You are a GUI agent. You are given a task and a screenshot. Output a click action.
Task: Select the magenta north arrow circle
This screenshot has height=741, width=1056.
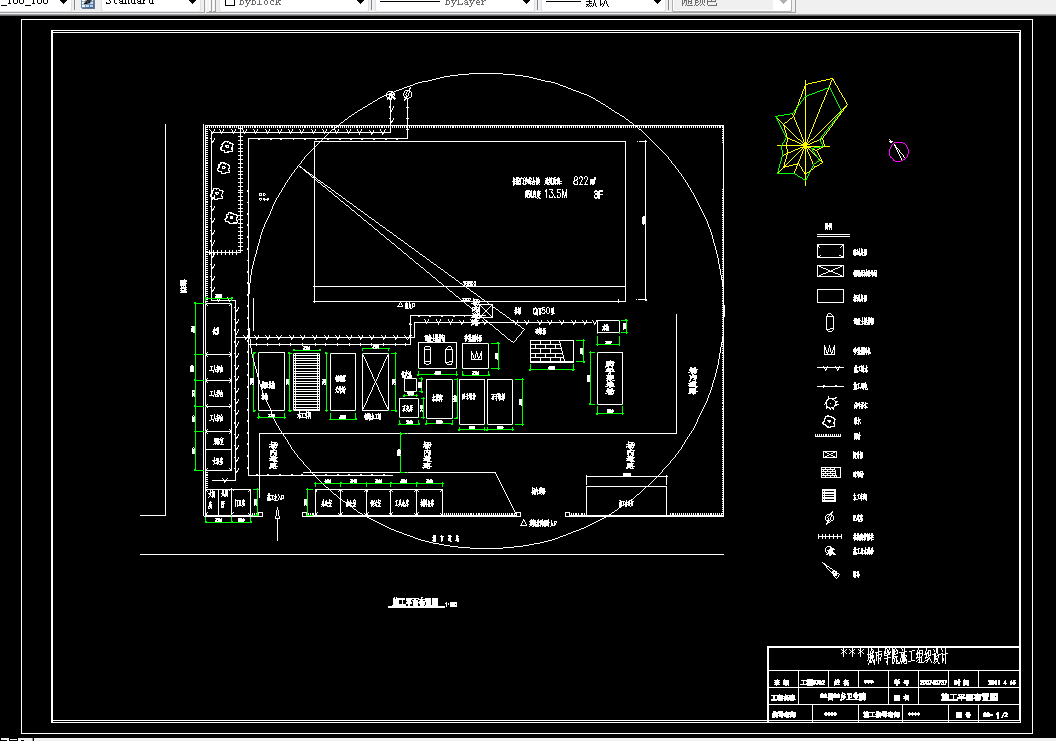point(898,151)
